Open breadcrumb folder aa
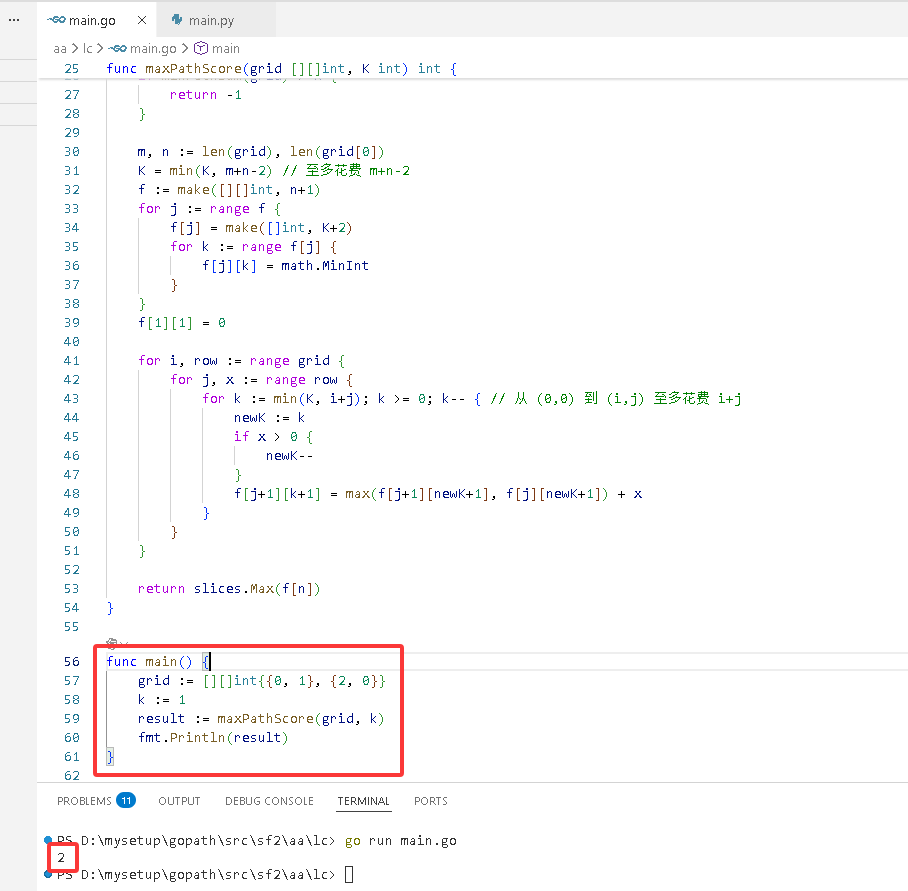The image size is (908, 891). coord(60,49)
